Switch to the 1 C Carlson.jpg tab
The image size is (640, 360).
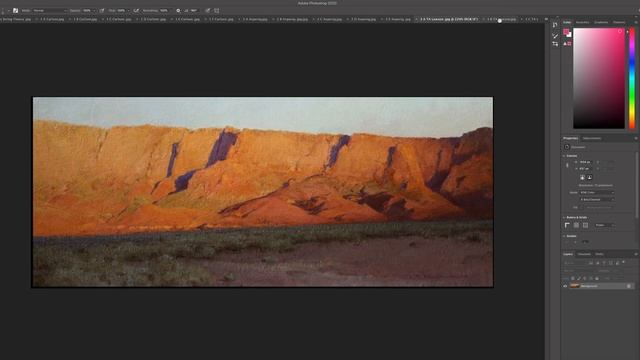coord(119,19)
